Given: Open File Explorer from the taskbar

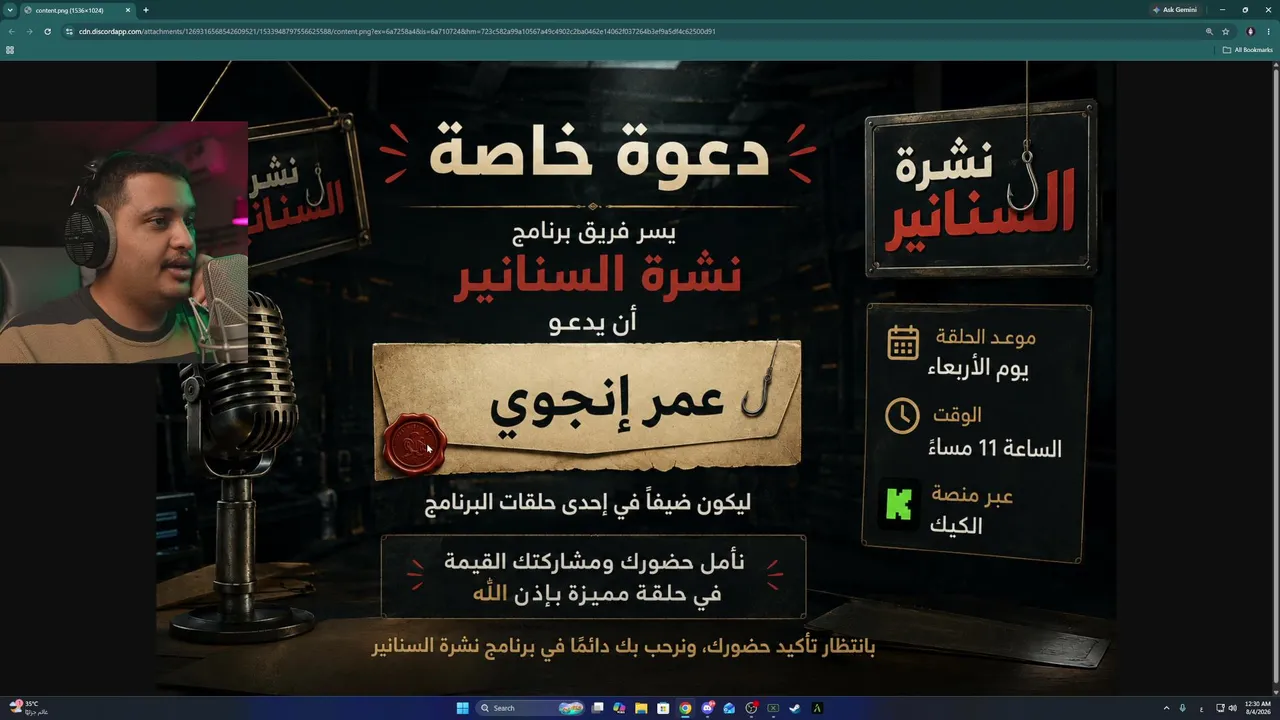Looking at the screenshot, I should pos(642,708).
